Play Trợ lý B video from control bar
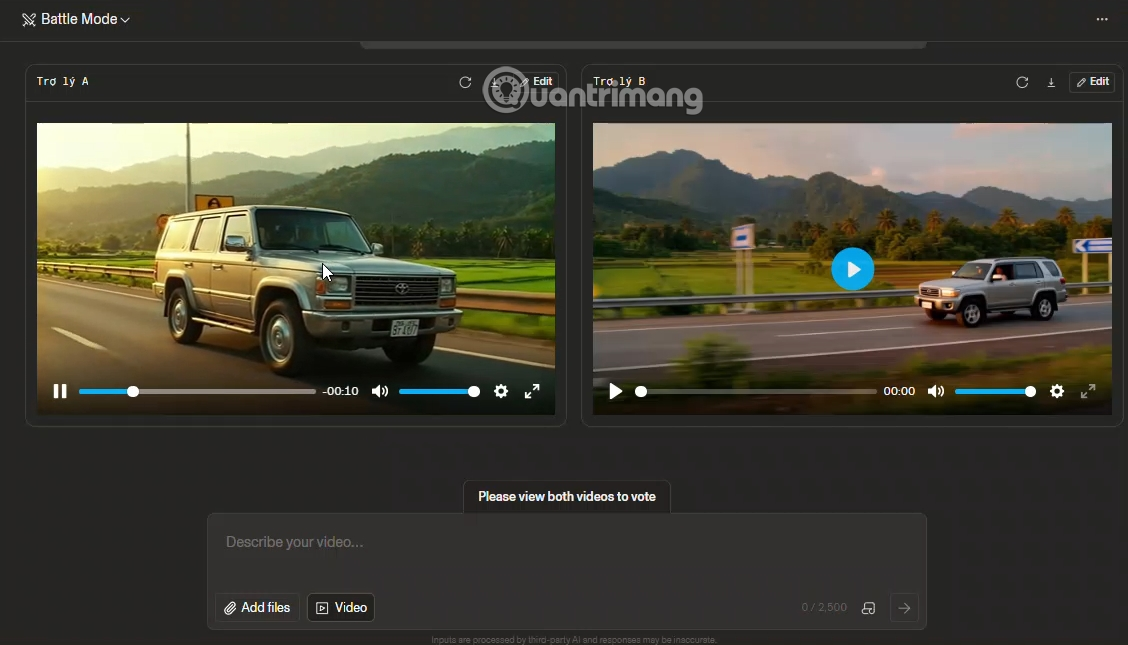The width and height of the screenshot is (1128, 645). point(615,391)
